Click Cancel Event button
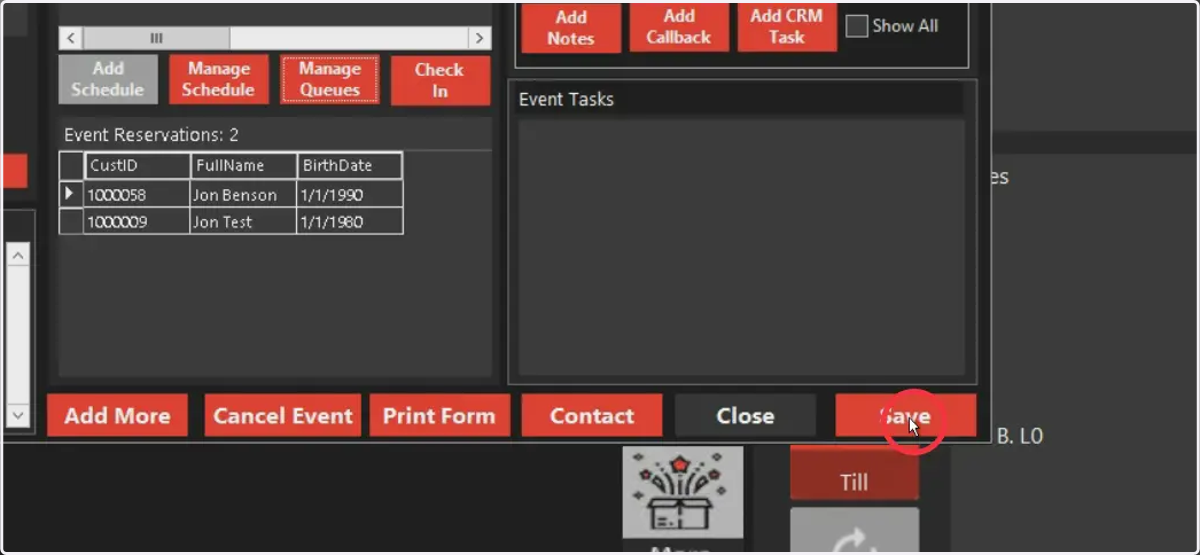Screen dimensions: 1200x555 tap(283, 415)
